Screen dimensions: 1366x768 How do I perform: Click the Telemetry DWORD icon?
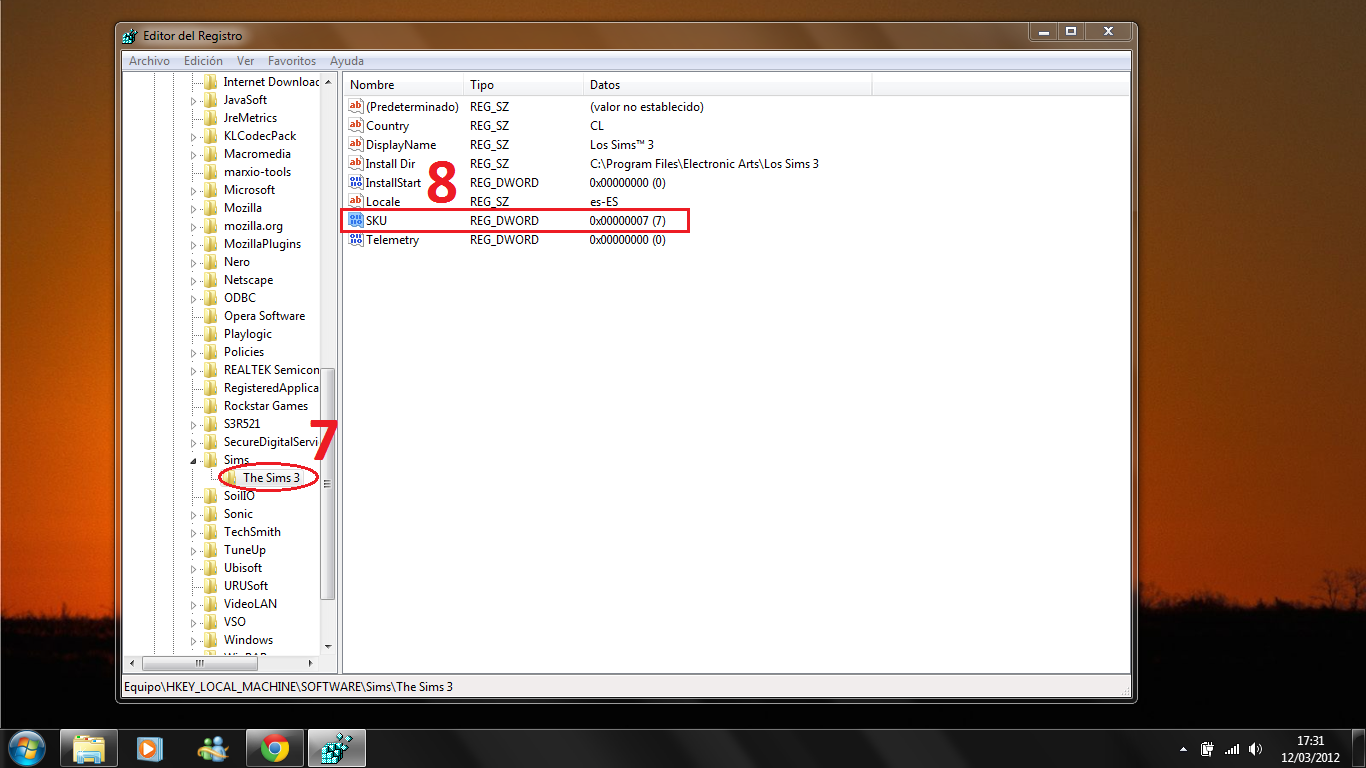click(x=356, y=240)
